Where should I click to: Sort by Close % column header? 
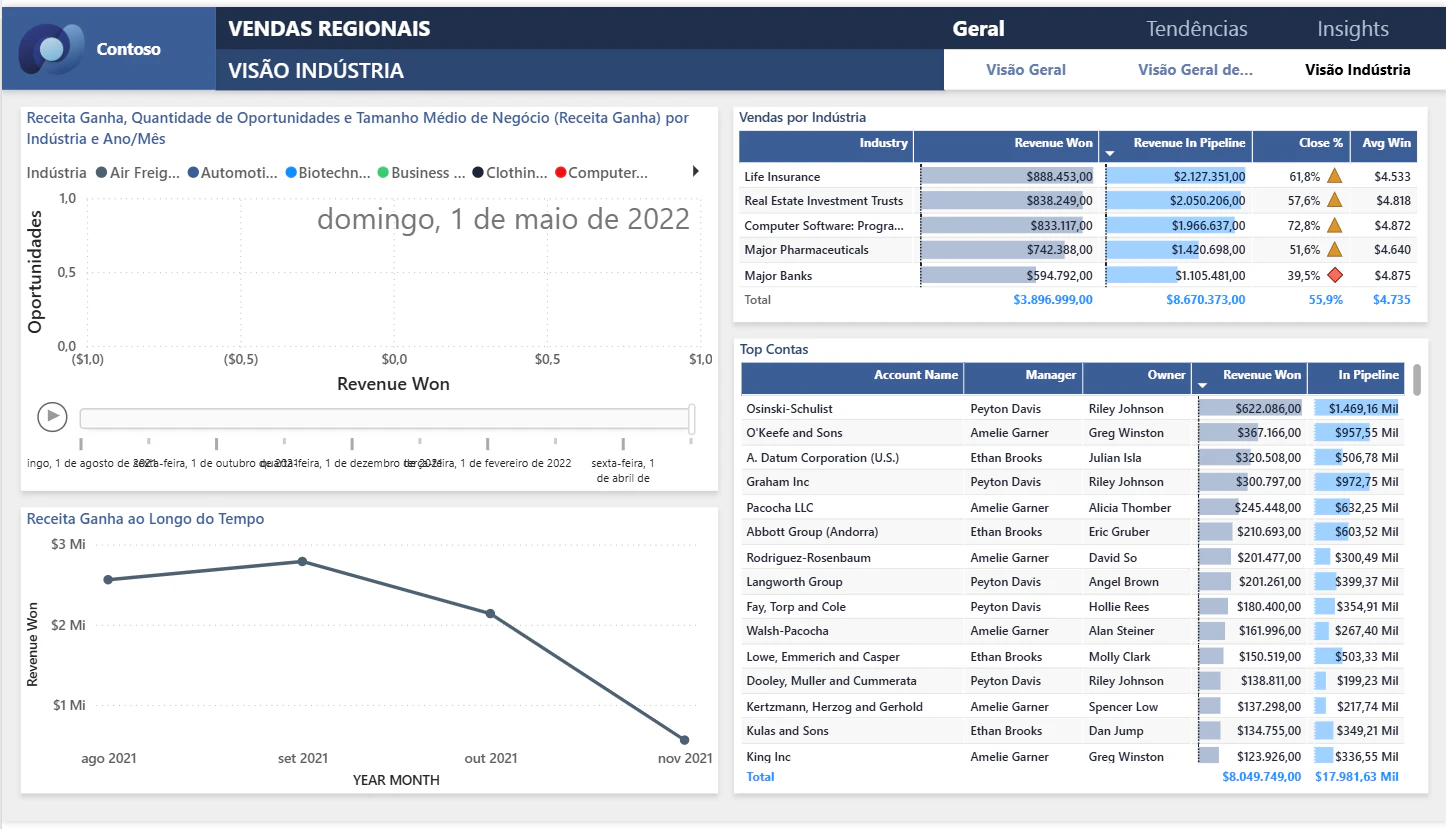(1300, 145)
